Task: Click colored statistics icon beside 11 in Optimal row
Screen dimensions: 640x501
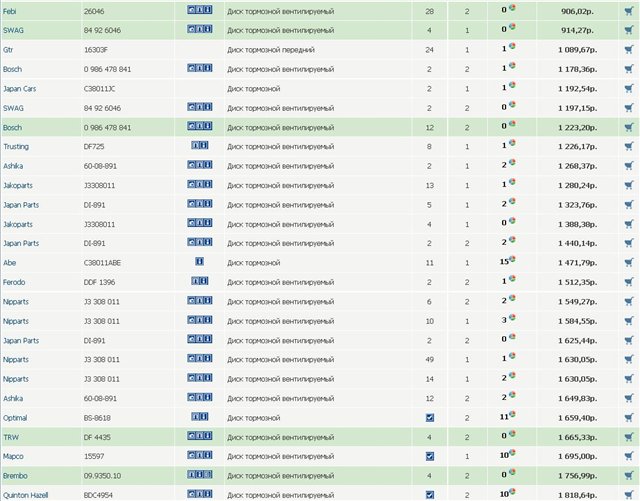Action: coord(512,414)
